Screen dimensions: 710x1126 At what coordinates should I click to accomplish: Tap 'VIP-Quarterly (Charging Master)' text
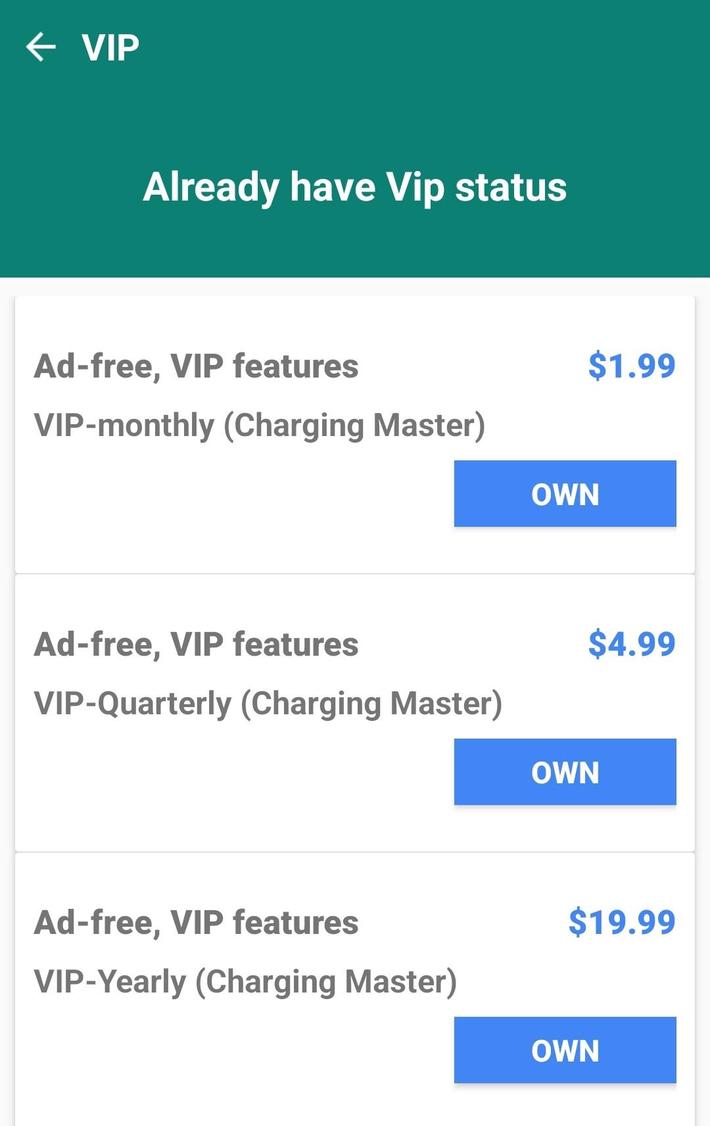click(x=268, y=703)
